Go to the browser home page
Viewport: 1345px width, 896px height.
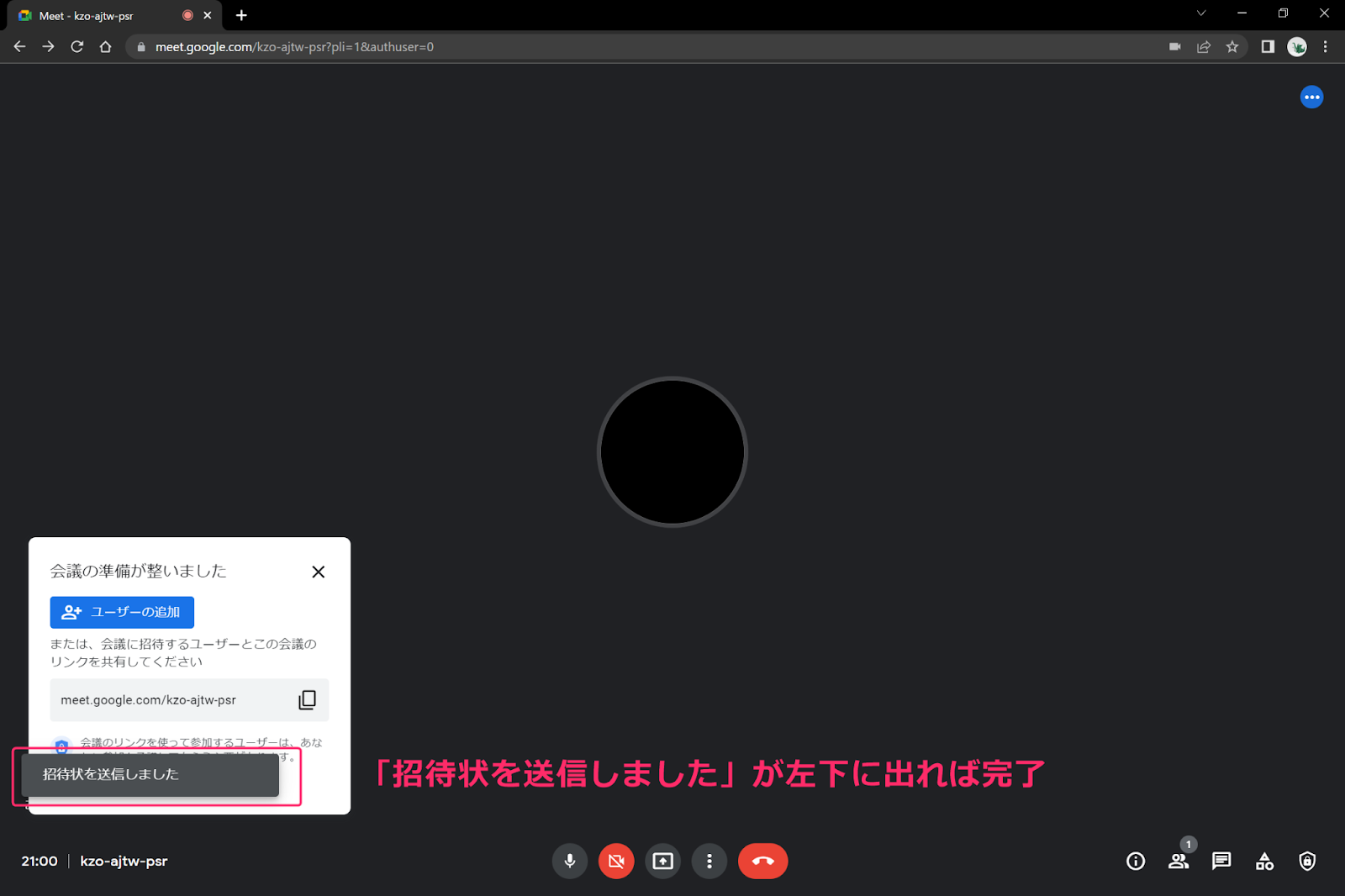(105, 47)
